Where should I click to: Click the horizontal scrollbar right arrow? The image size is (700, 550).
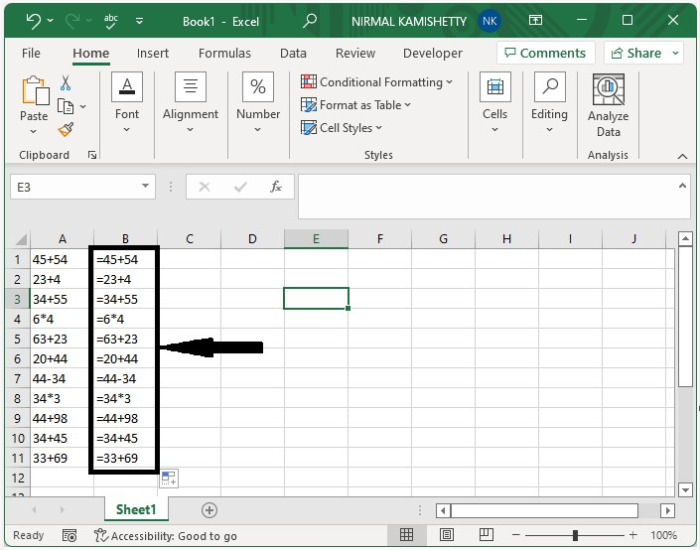[x=667, y=510]
